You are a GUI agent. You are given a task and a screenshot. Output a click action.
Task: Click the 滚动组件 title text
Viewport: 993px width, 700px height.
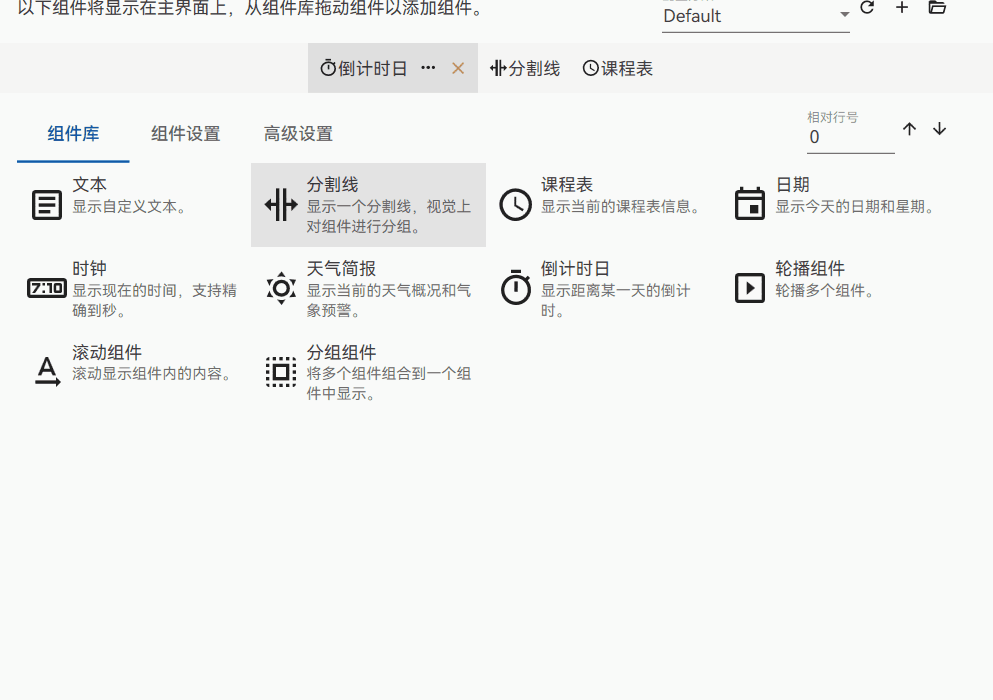tap(107, 352)
